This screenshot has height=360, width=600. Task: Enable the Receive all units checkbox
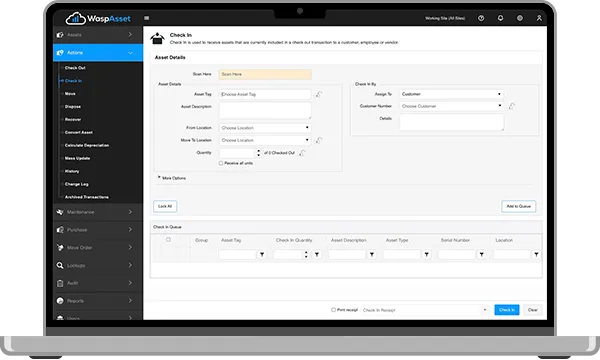click(221, 163)
